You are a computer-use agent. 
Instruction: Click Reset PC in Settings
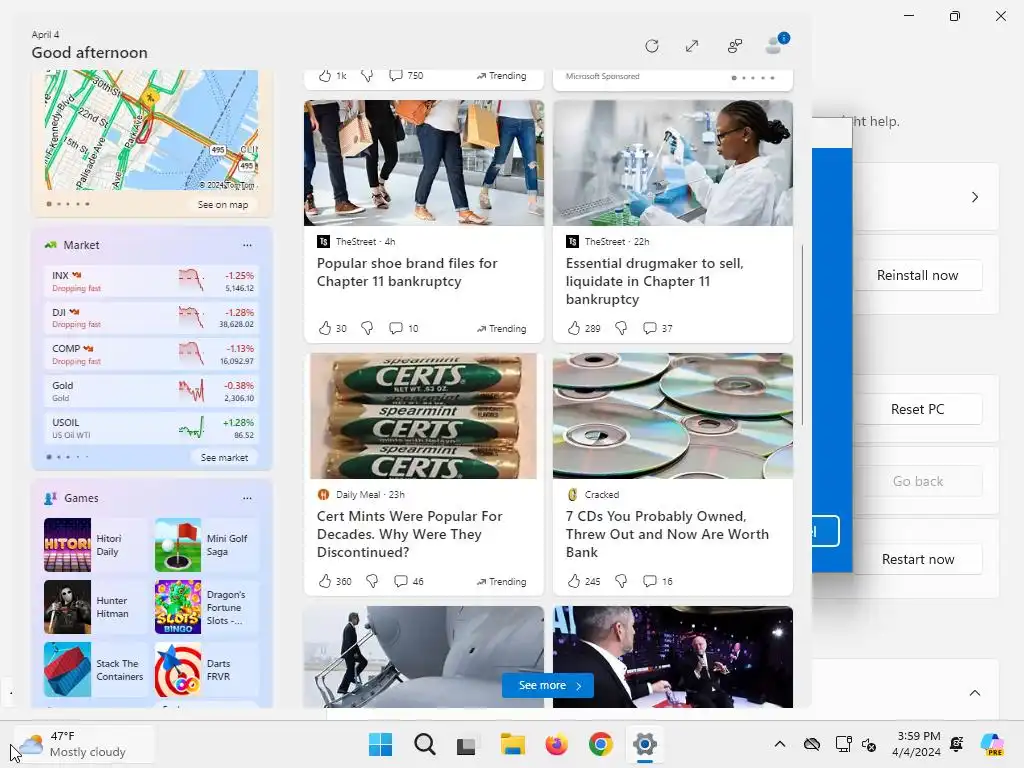click(x=917, y=409)
